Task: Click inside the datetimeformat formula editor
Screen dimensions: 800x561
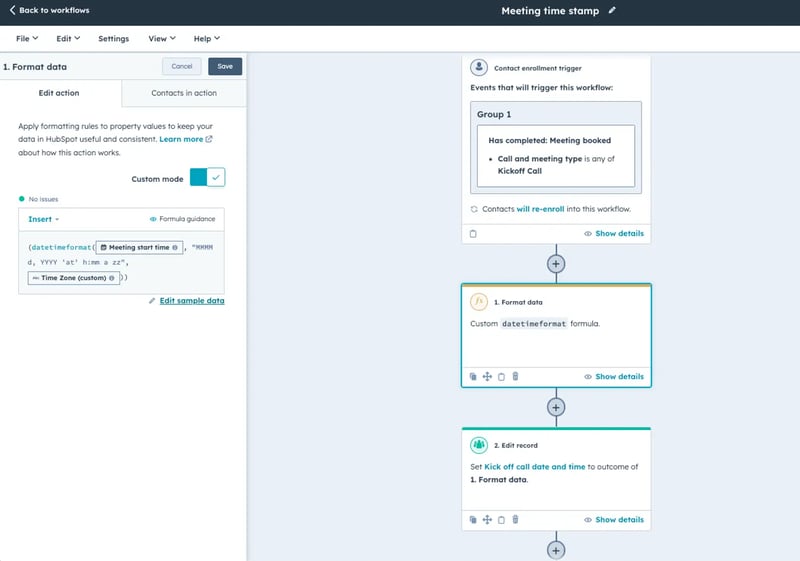Action: click(121, 263)
